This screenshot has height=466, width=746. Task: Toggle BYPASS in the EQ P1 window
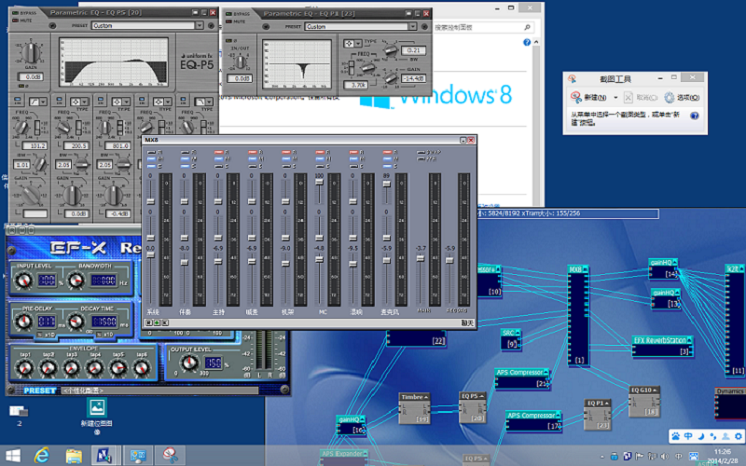coord(229,14)
